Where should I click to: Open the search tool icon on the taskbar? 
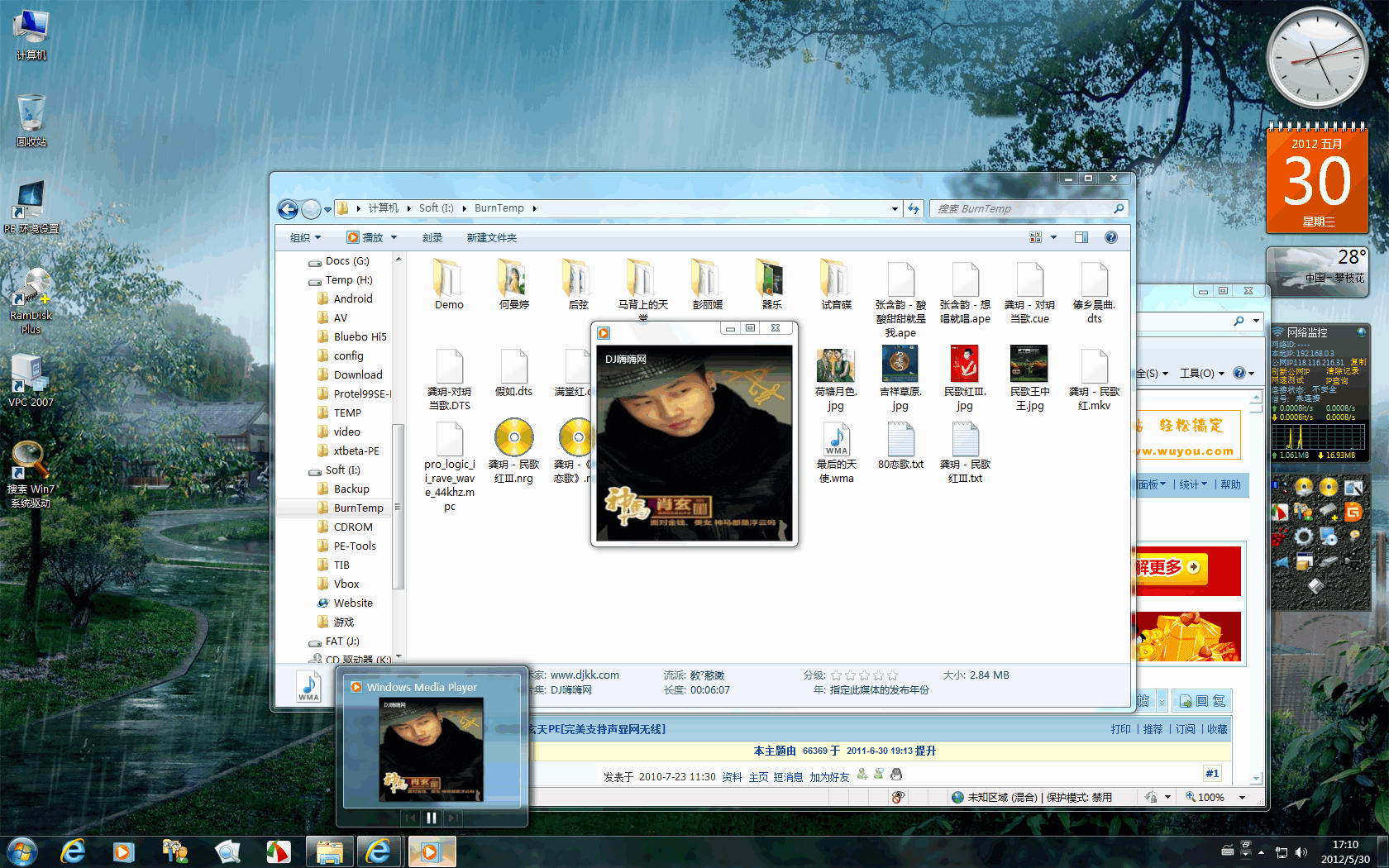227,851
